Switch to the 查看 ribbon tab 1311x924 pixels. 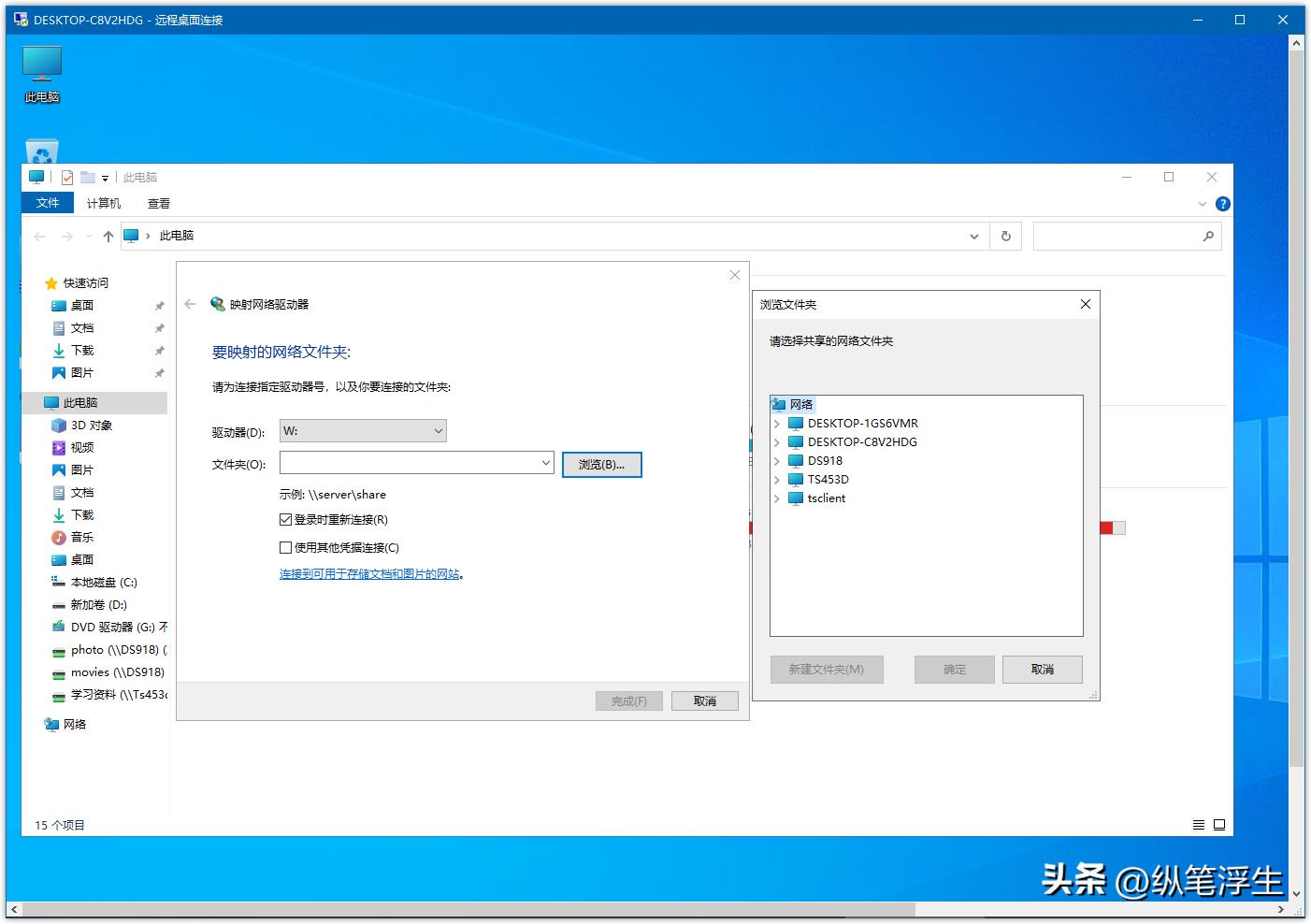(x=158, y=203)
